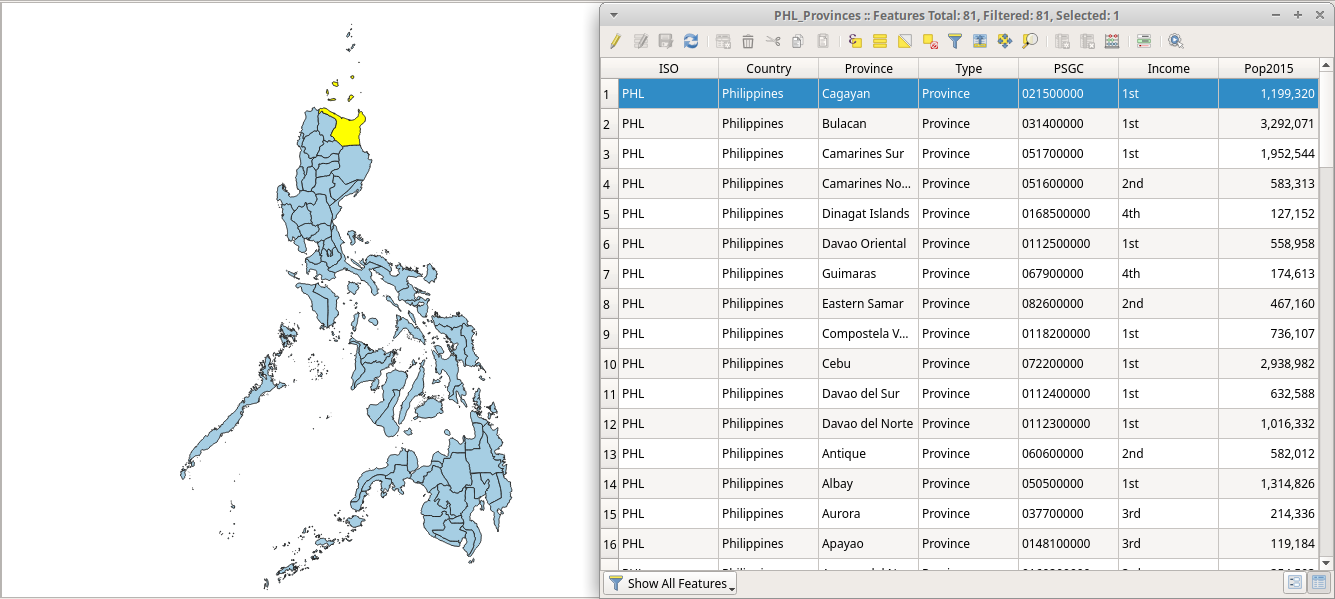1335x599 pixels.
Task: Paste features from clipboard
Action: 820,41
